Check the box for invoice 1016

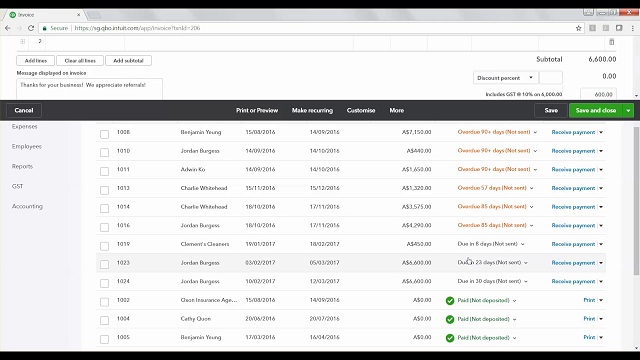point(104,227)
